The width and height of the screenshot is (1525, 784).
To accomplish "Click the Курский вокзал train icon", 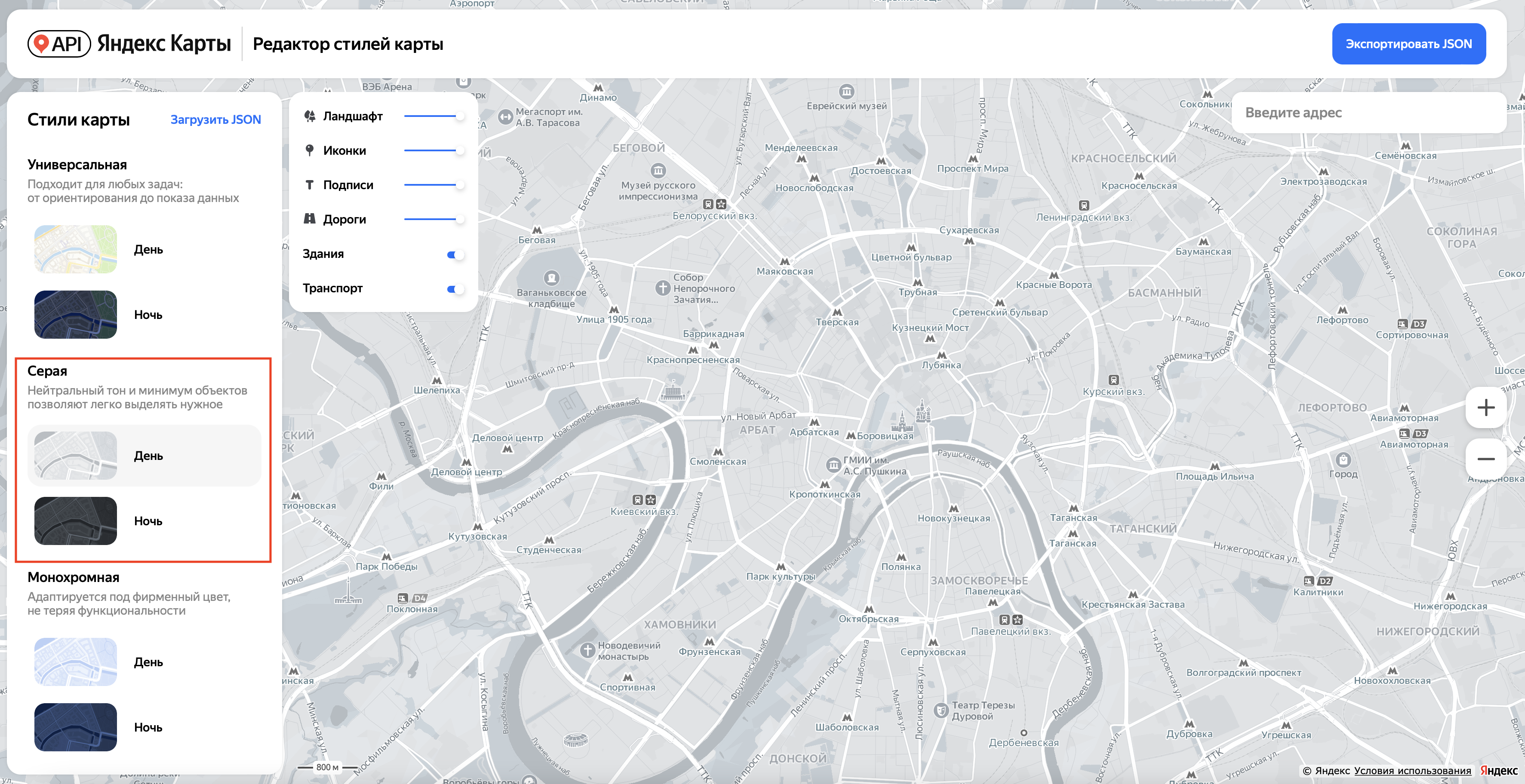I will tap(1113, 380).
